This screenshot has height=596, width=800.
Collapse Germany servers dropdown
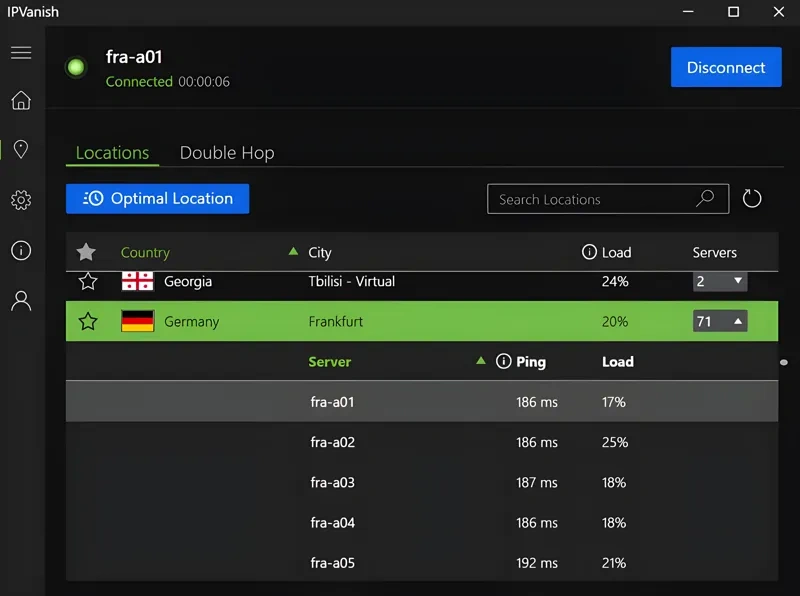click(720, 321)
